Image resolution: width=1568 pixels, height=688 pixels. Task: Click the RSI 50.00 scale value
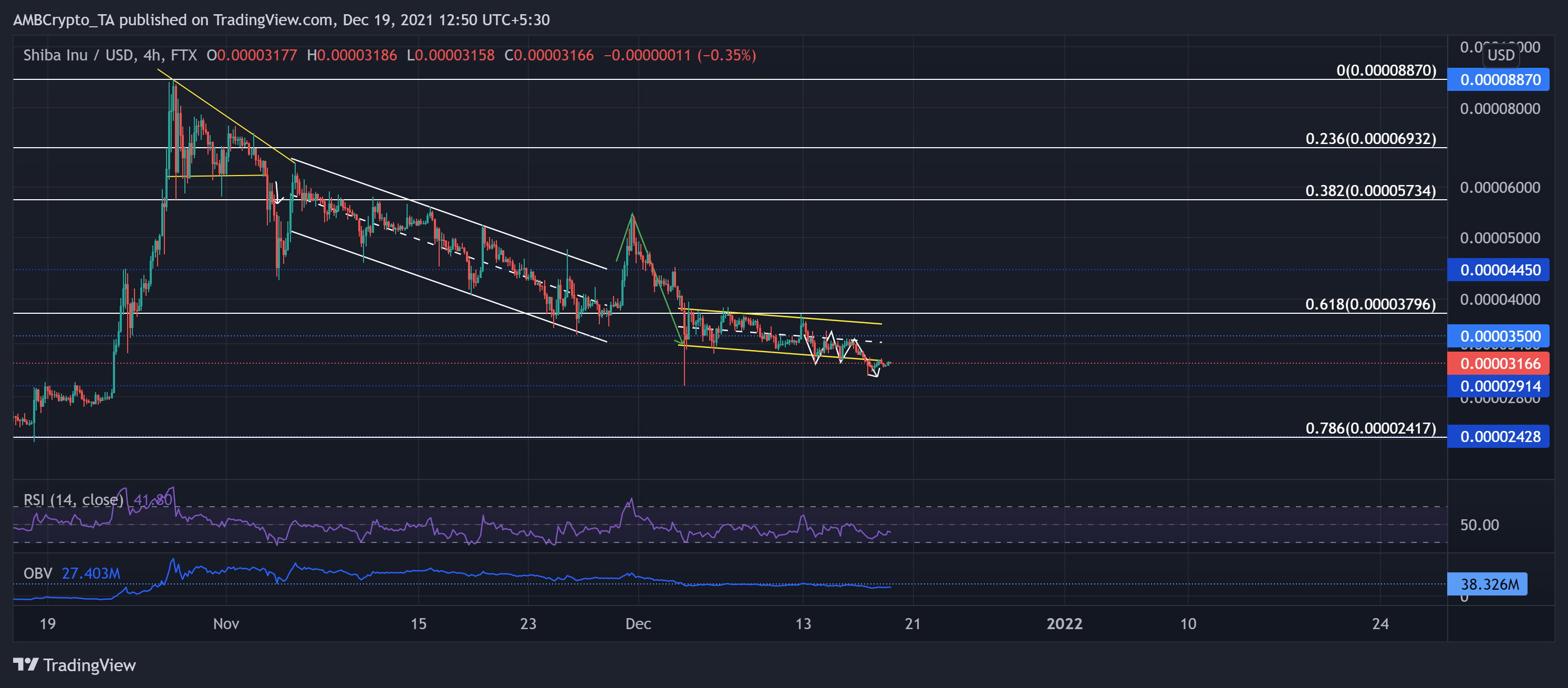[1479, 525]
